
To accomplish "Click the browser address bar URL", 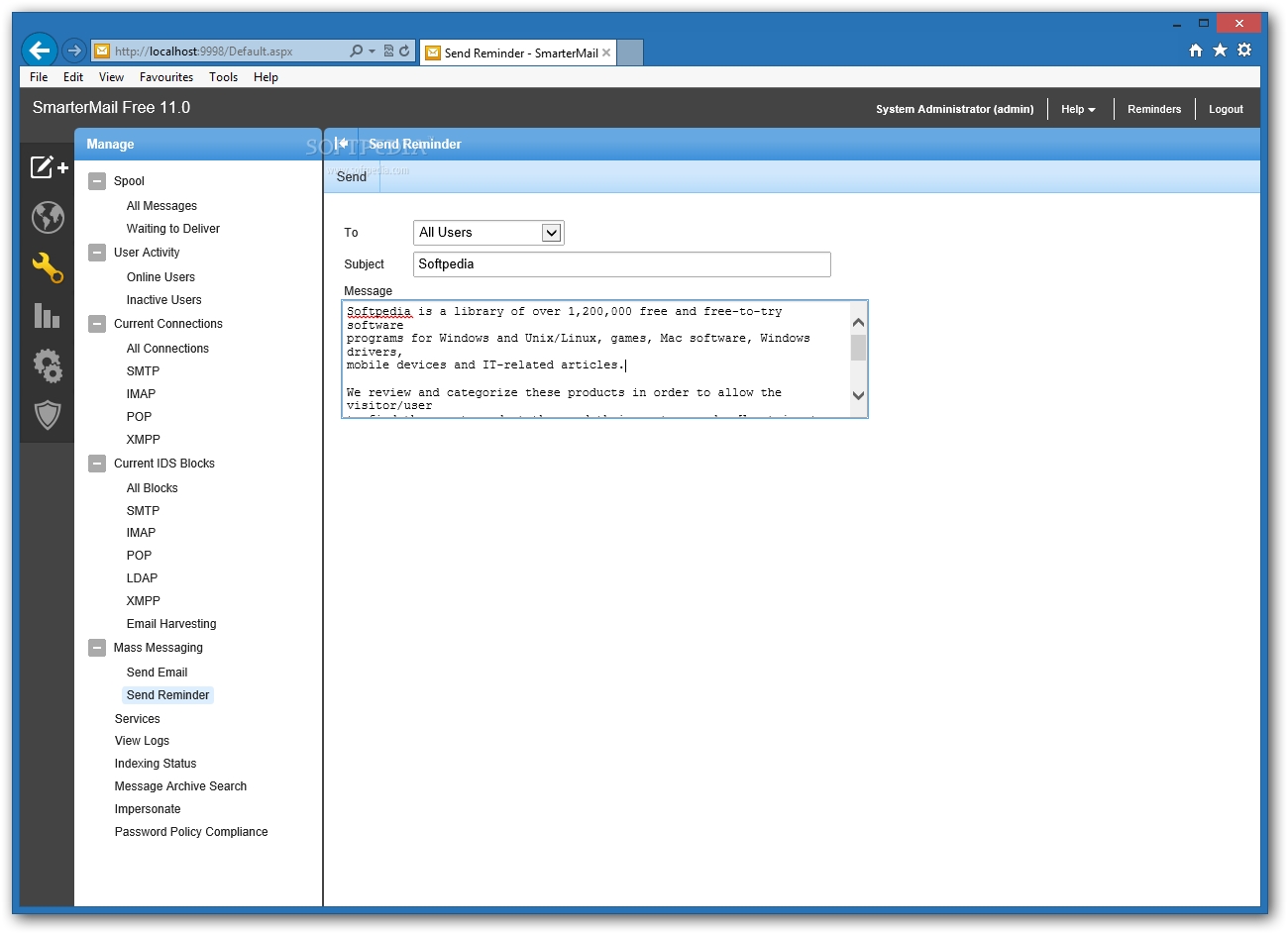I will coord(204,52).
